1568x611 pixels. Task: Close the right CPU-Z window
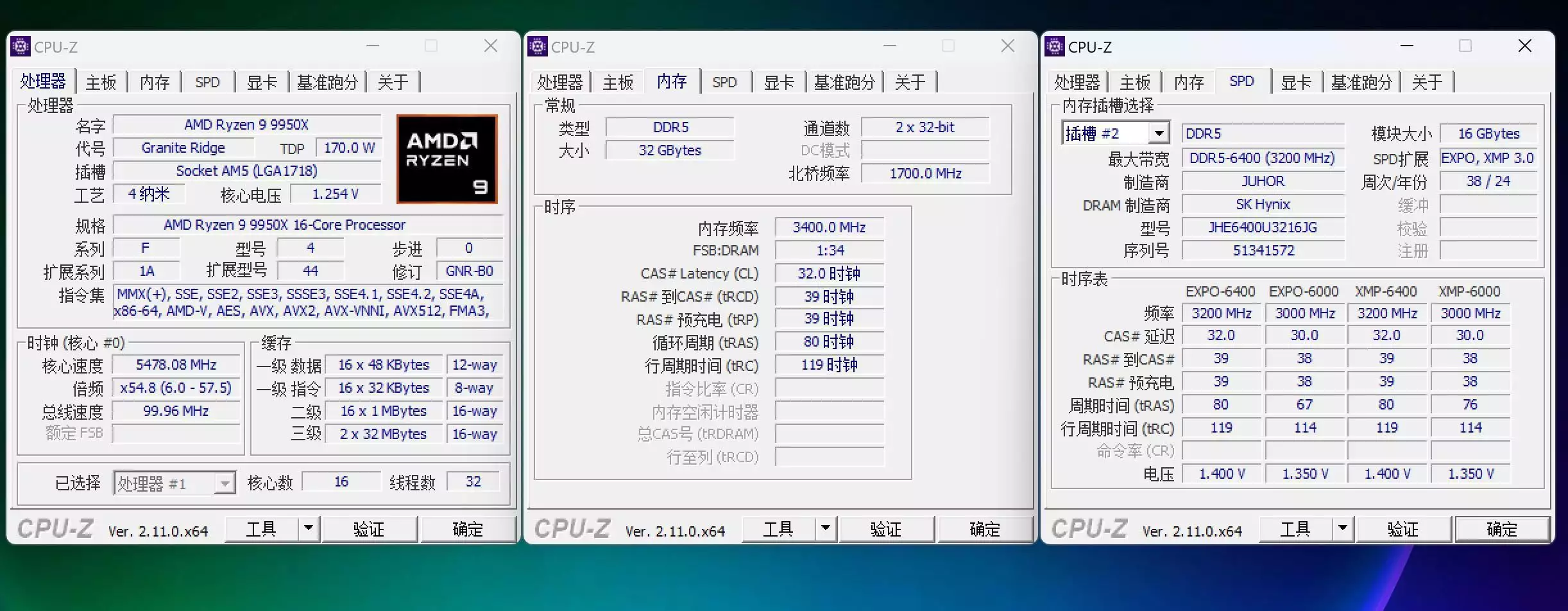(x=1525, y=46)
